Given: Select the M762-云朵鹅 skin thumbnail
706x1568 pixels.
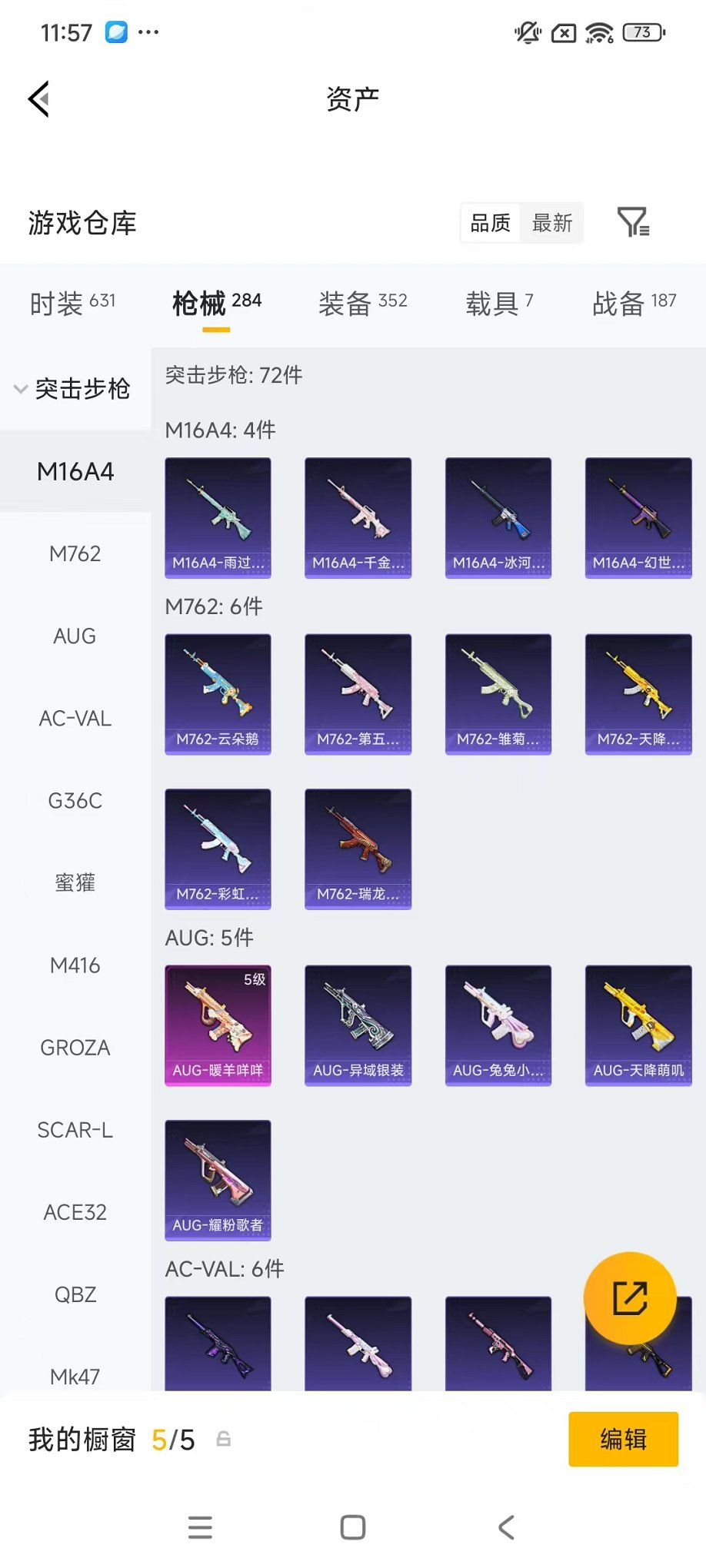Looking at the screenshot, I should pyautogui.click(x=218, y=694).
